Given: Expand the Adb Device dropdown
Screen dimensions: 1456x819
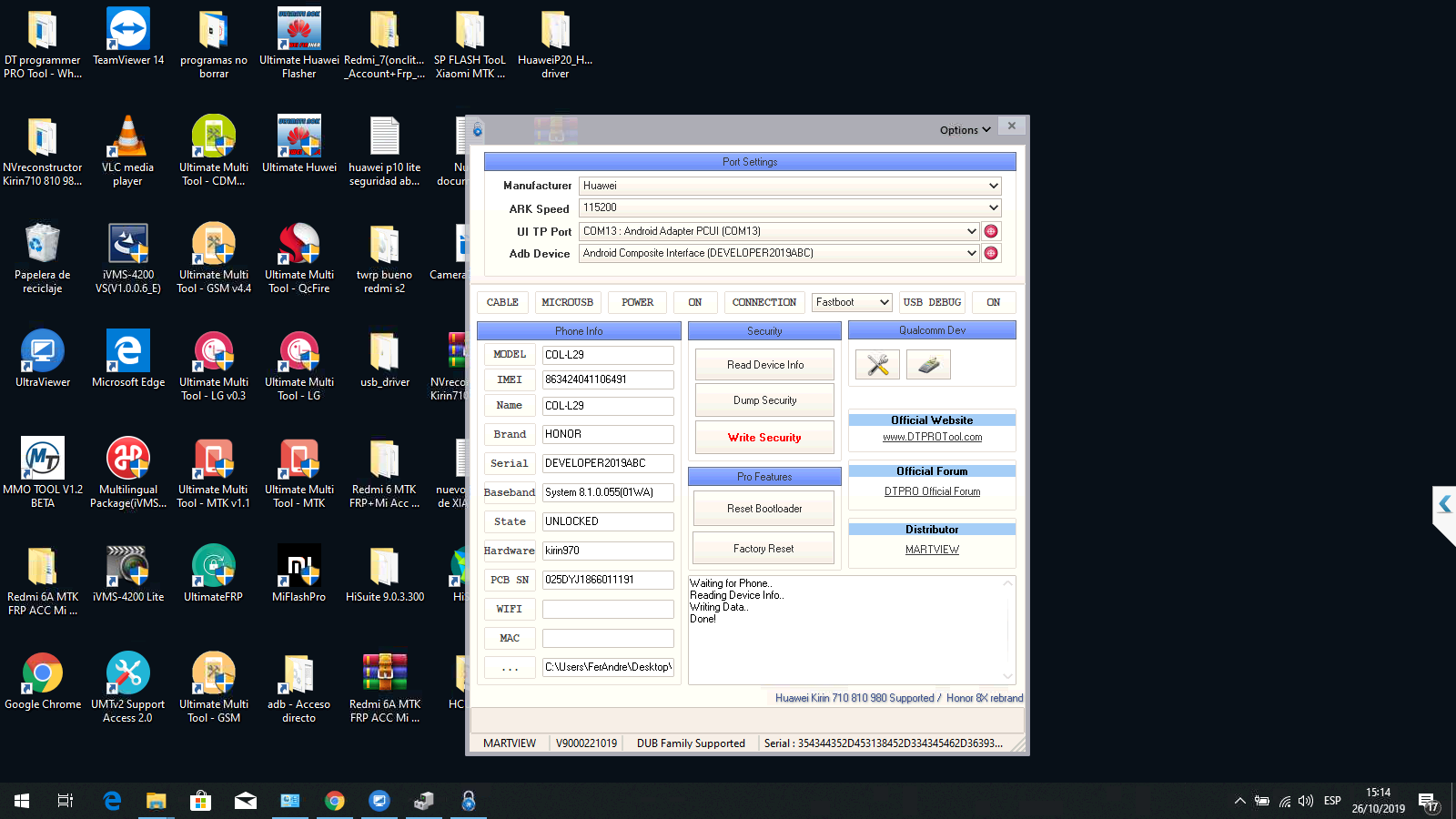Looking at the screenshot, I should click(x=971, y=253).
